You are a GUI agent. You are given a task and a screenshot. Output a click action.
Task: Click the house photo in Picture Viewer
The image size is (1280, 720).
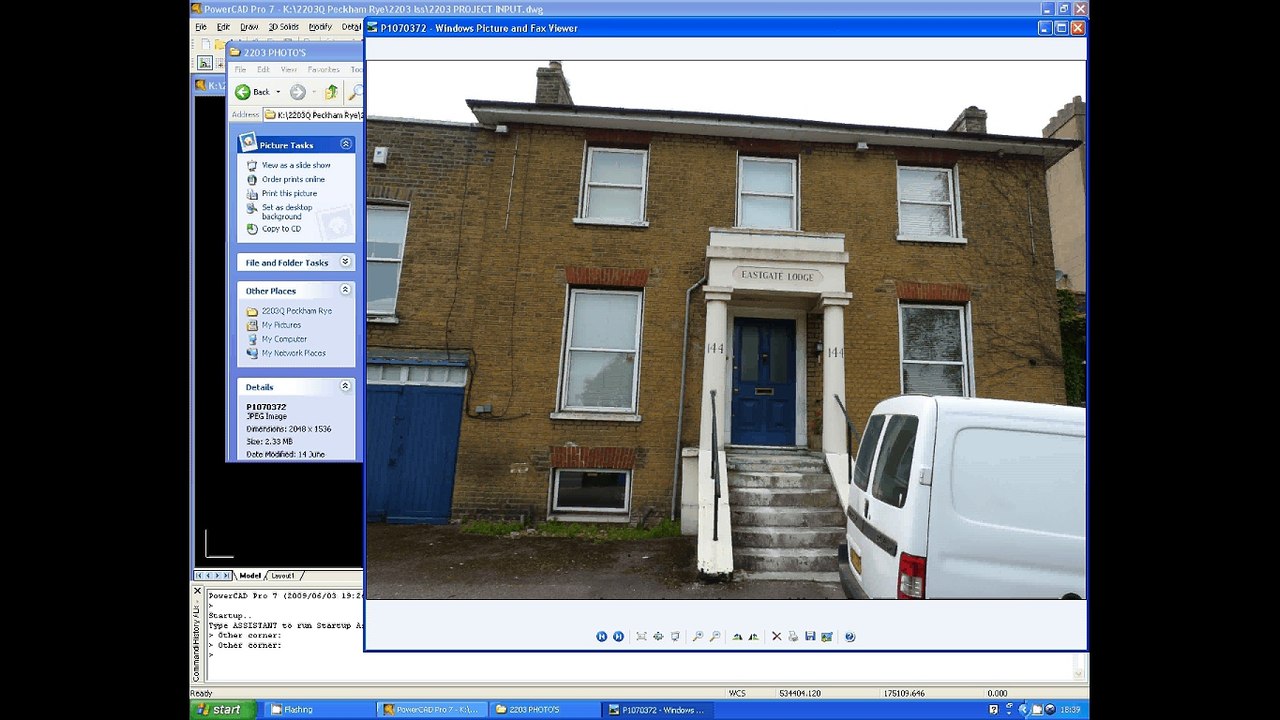click(726, 330)
